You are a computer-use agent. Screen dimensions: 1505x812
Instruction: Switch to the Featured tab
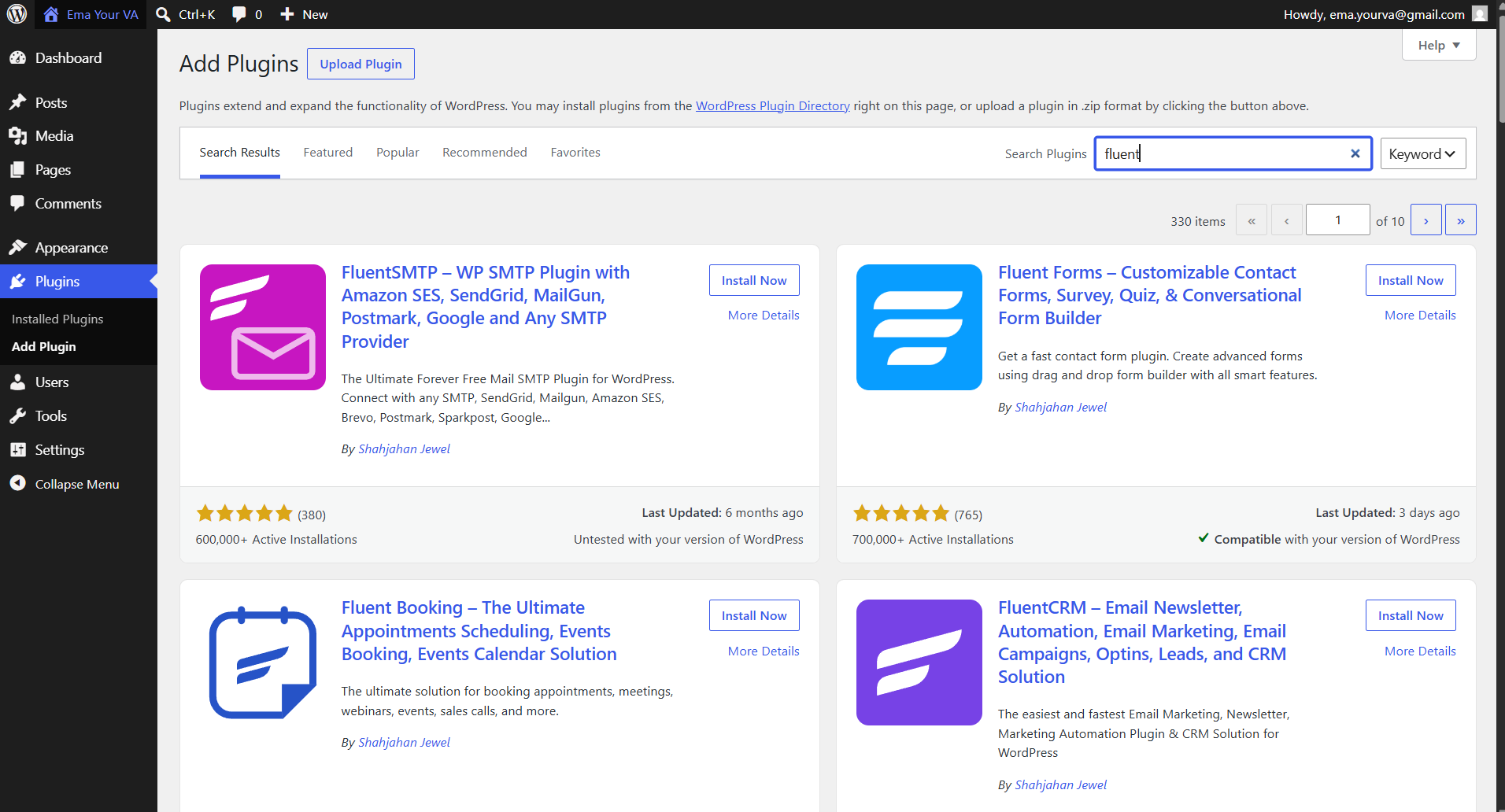328,153
